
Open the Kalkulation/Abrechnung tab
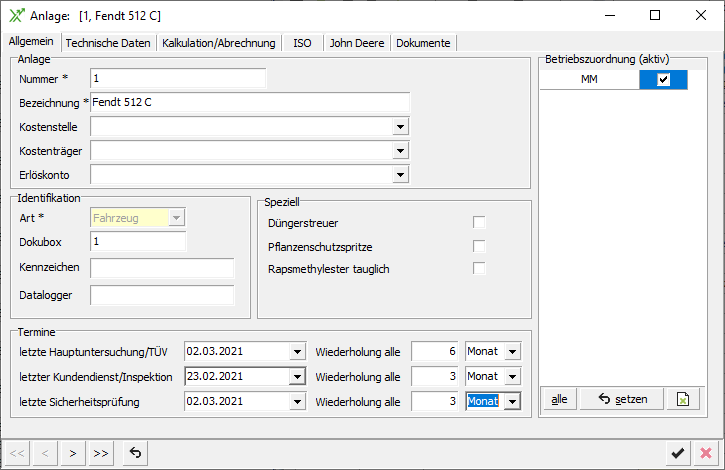click(219, 43)
